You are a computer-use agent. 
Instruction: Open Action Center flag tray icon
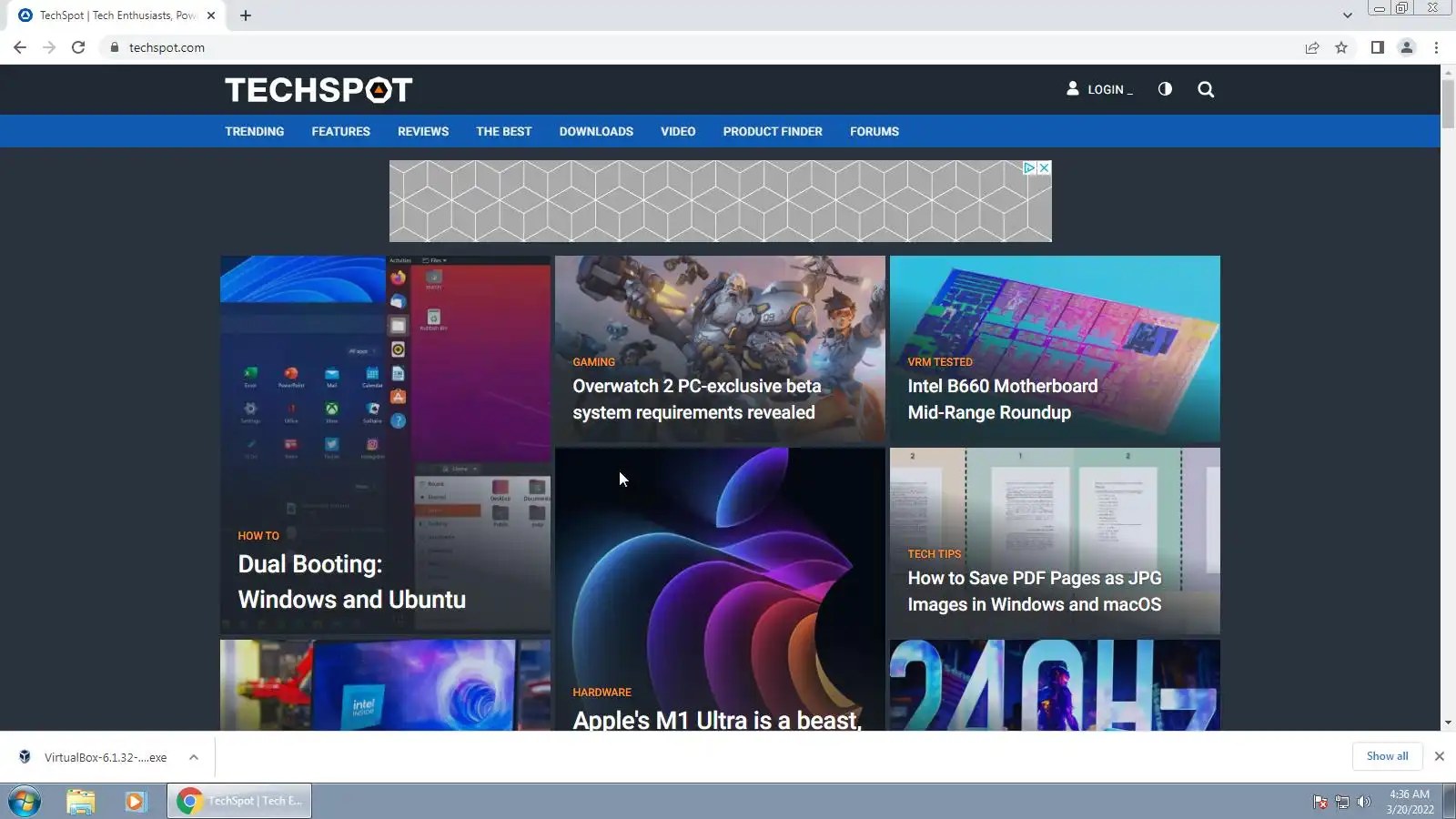click(x=1320, y=802)
